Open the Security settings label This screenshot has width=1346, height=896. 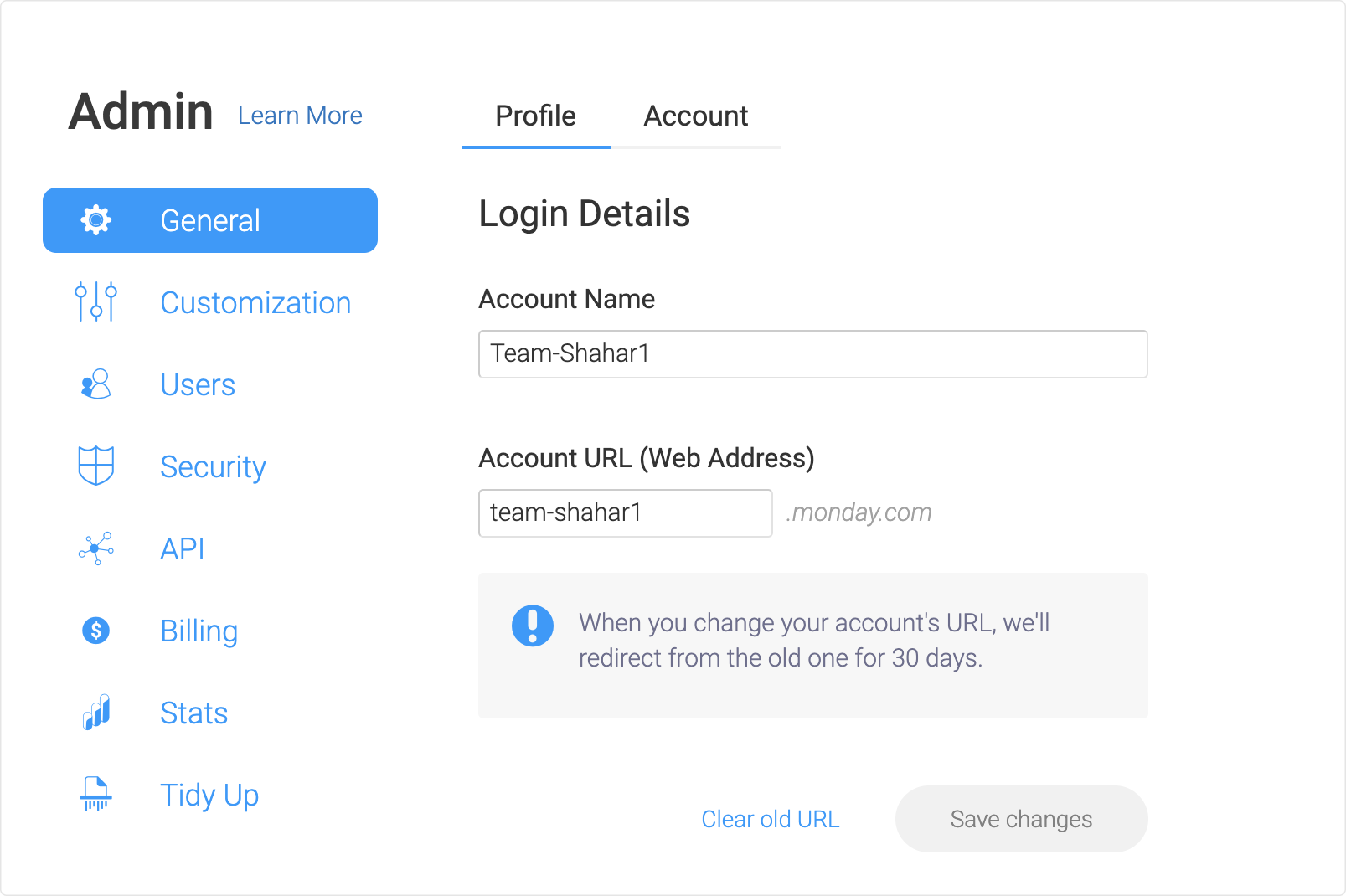tap(214, 467)
